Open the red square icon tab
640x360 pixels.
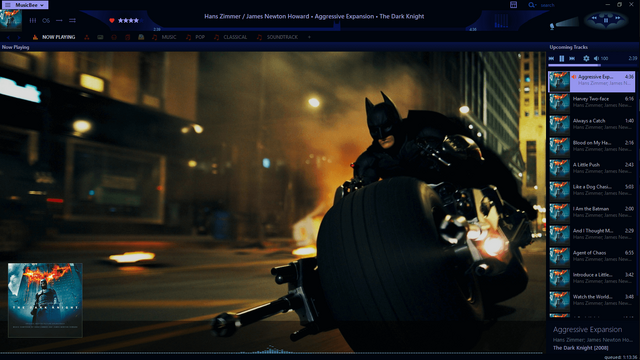coord(127,37)
